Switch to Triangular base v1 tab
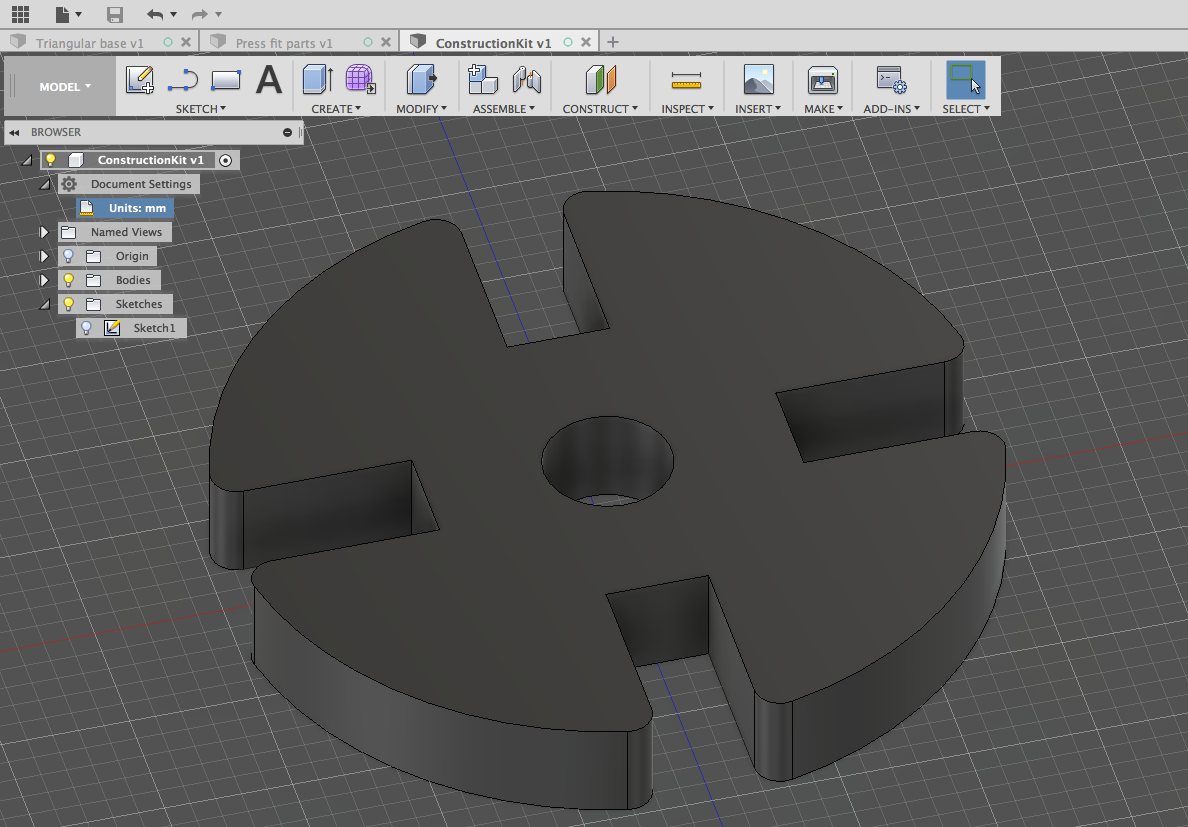This screenshot has height=827, width=1188. 89,43
